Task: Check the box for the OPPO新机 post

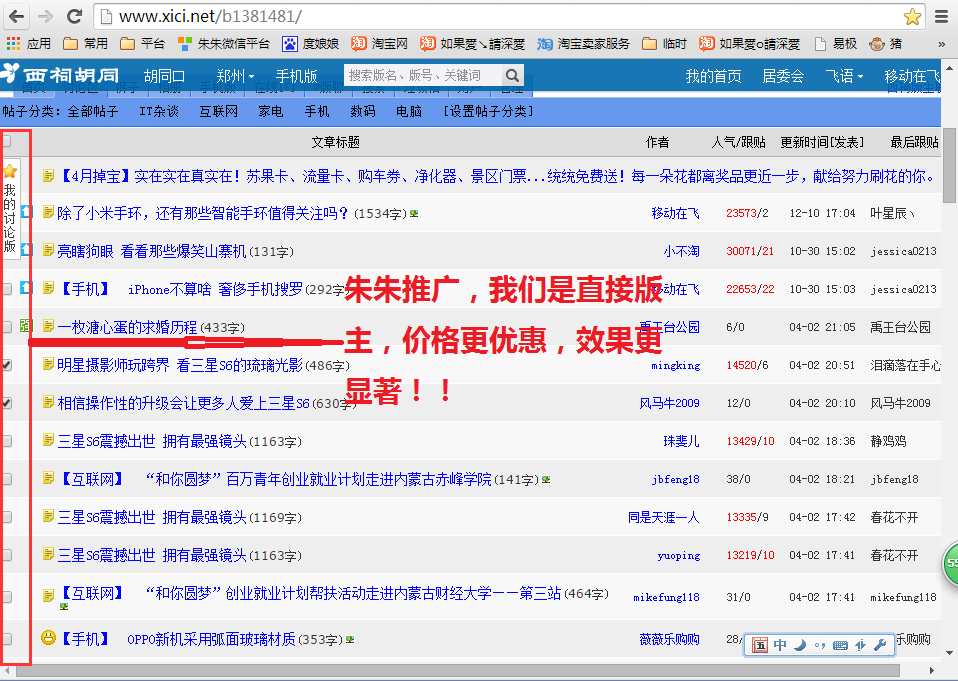Action: click(6, 639)
